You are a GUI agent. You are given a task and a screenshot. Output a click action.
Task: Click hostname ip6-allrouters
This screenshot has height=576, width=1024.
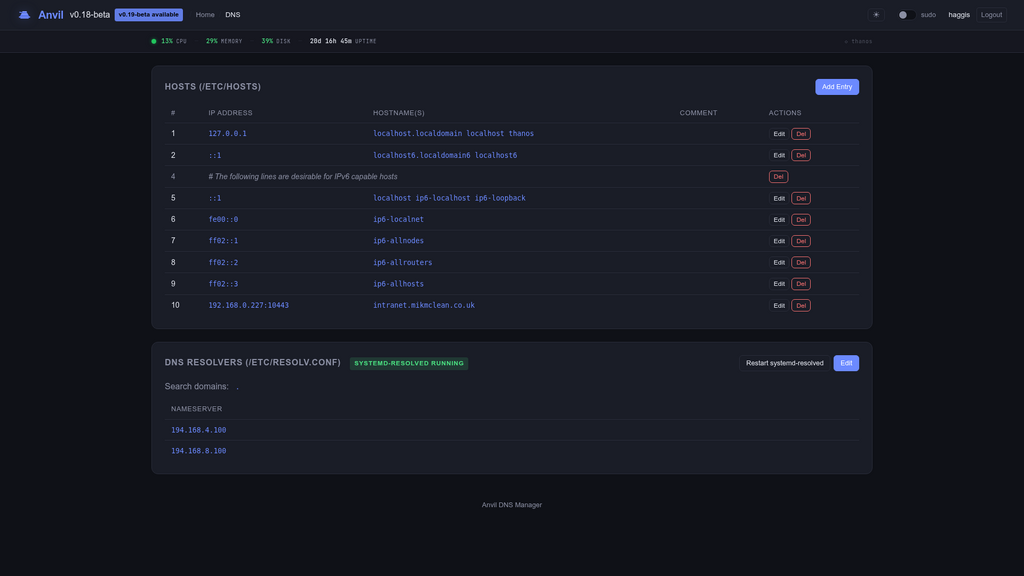coord(402,263)
